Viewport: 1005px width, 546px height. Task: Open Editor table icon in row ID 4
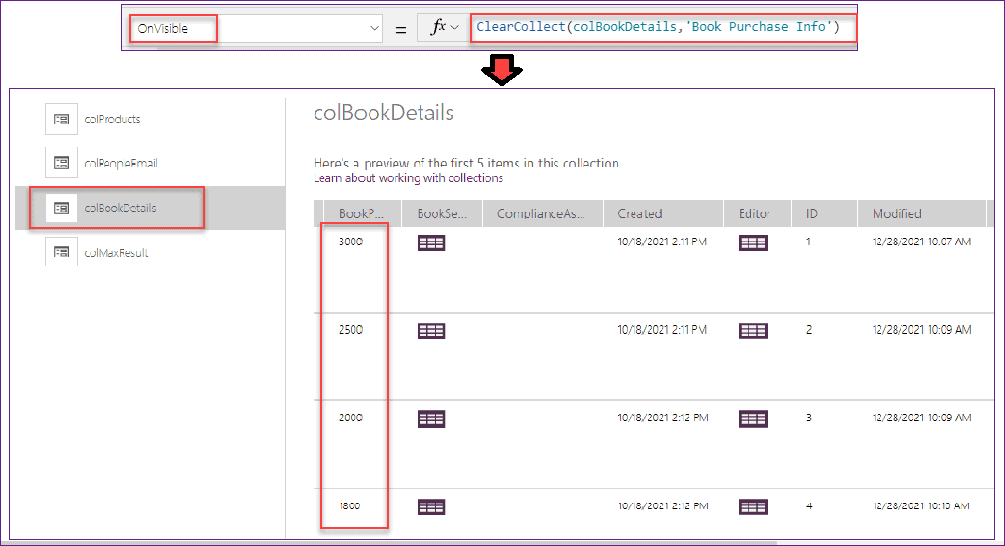pos(753,508)
